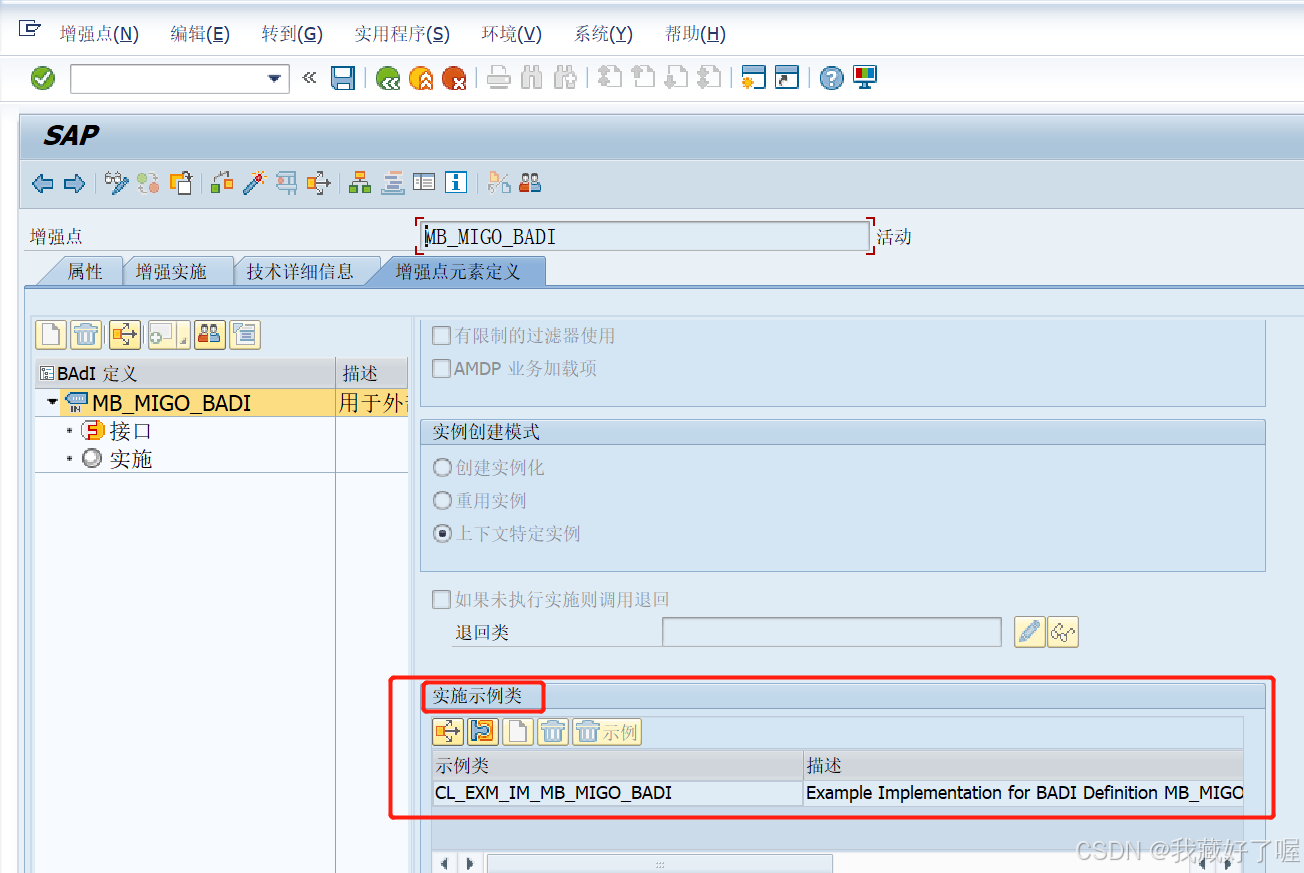Click the 示例 button in example class toolbar
The height and width of the screenshot is (873, 1304).
click(607, 732)
